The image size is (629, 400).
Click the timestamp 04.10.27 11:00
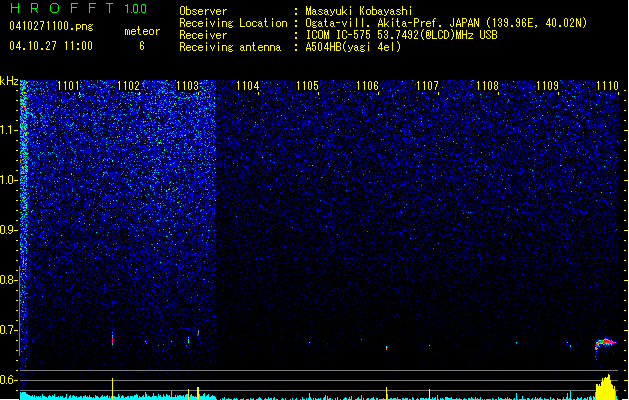(51, 46)
